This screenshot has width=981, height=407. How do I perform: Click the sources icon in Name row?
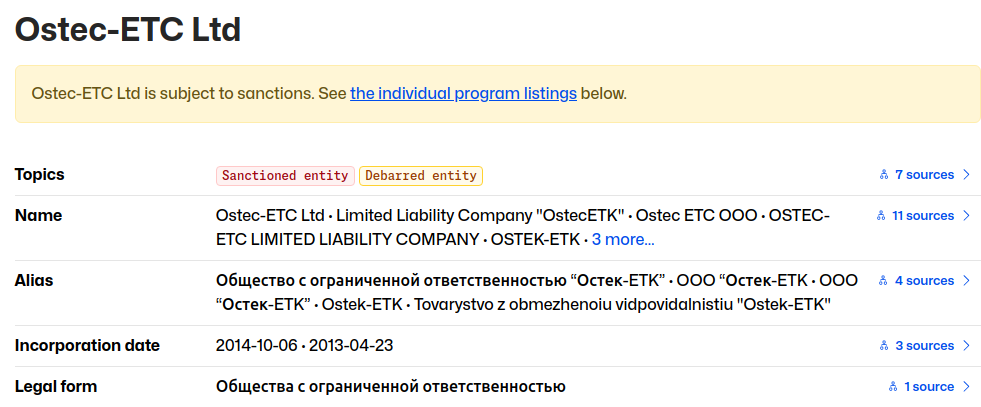[881, 216]
